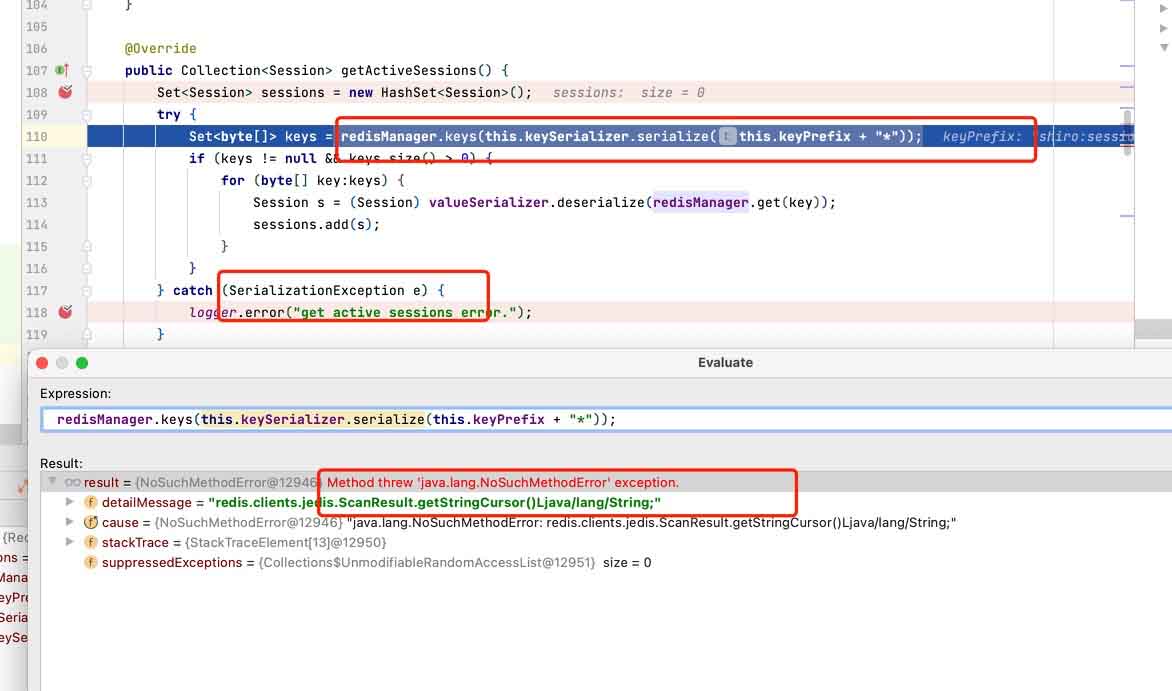Click the cause field icon

90,522
